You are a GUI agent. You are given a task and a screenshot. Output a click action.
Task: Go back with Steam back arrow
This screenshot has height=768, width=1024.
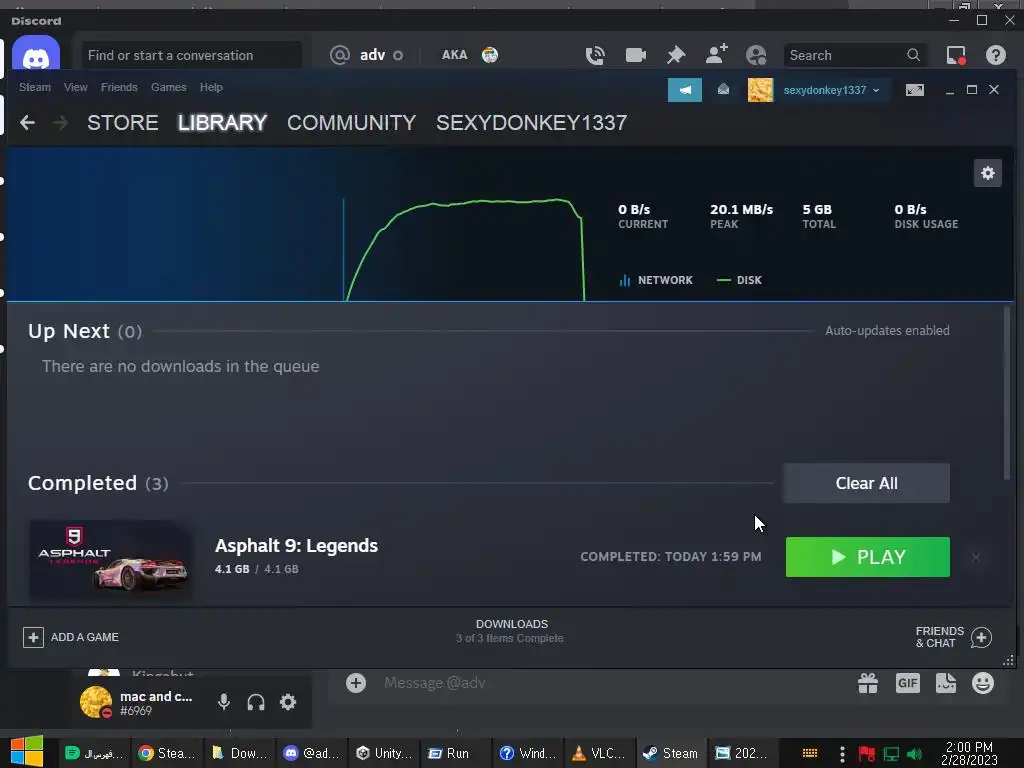click(27, 122)
